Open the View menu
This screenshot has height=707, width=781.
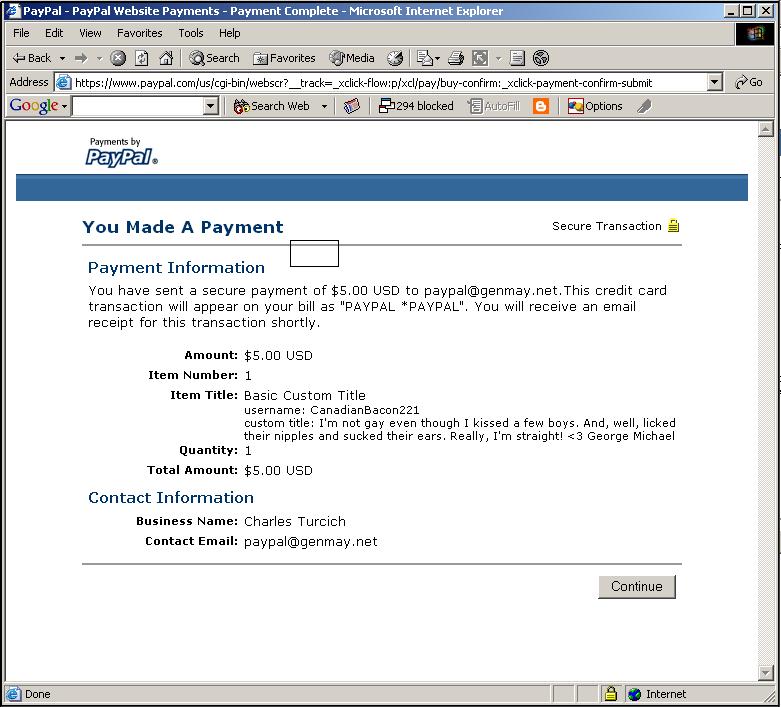[x=90, y=33]
